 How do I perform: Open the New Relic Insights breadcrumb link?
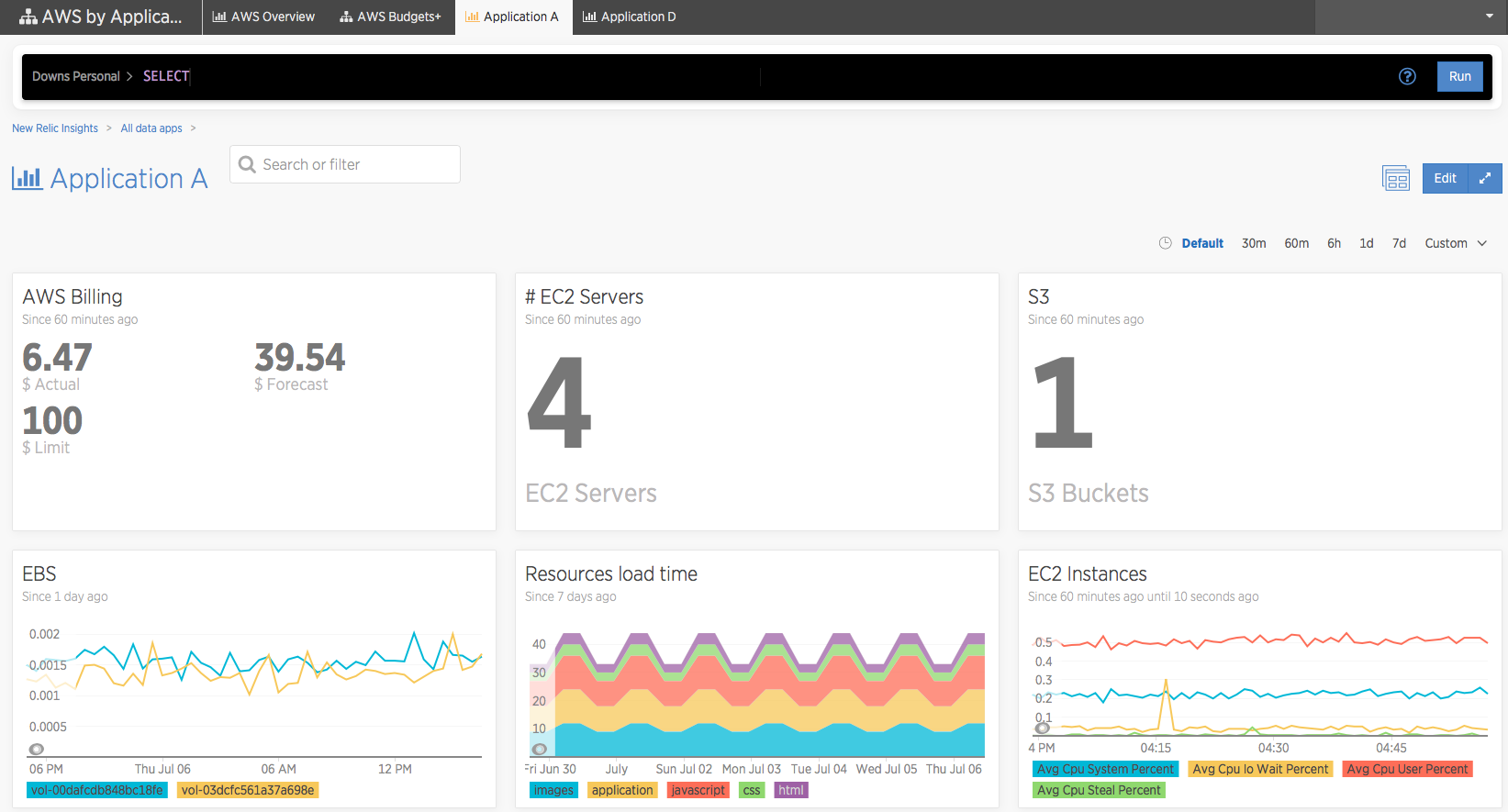55,128
